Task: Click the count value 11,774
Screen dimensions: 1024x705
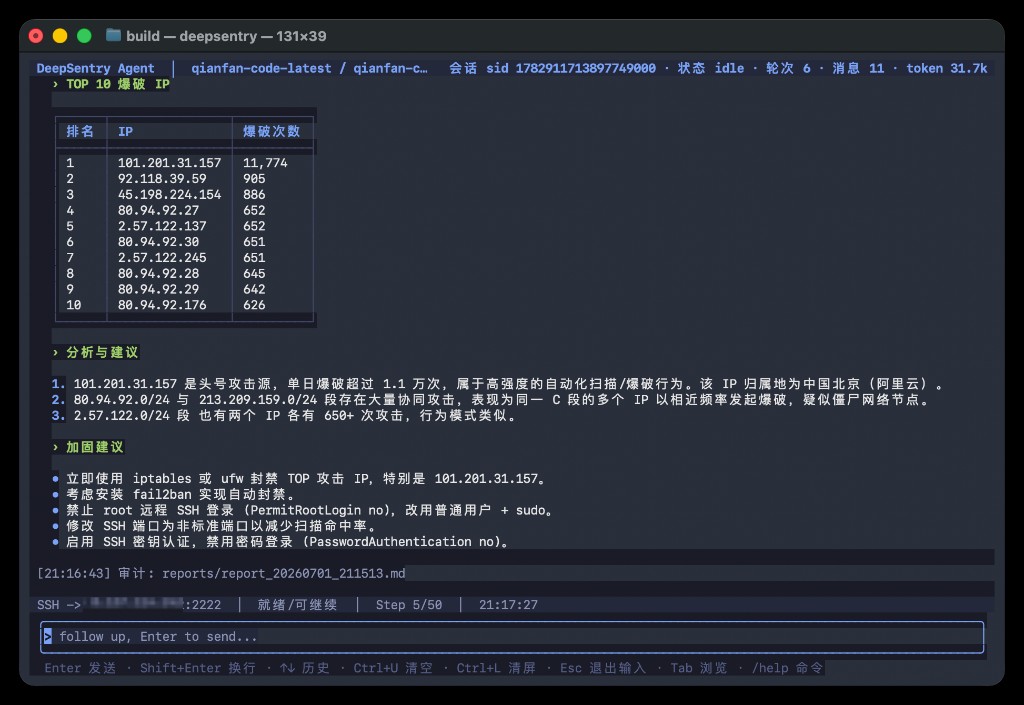Action: [265, 163]
